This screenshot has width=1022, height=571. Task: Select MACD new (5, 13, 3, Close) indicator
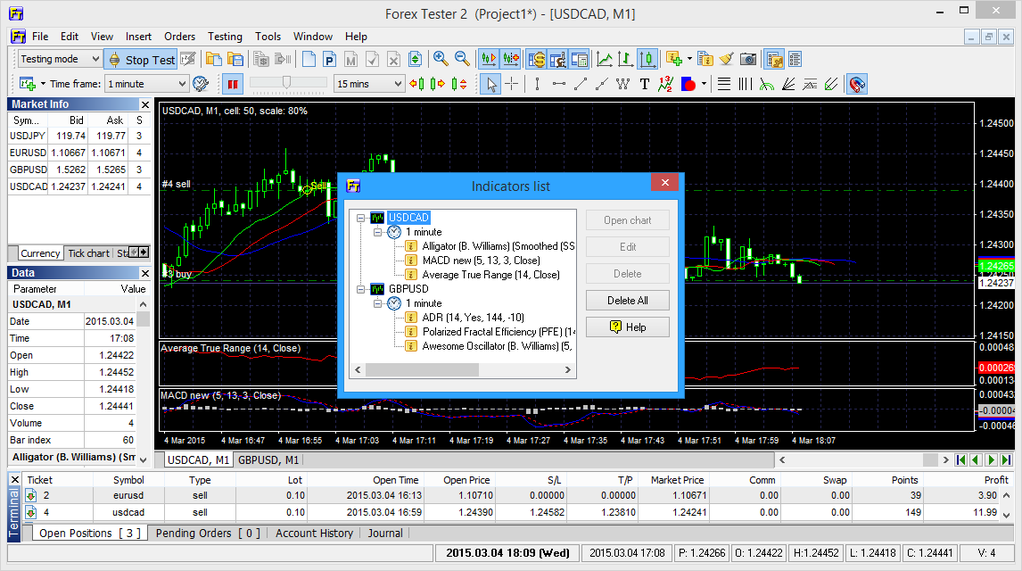481,261
